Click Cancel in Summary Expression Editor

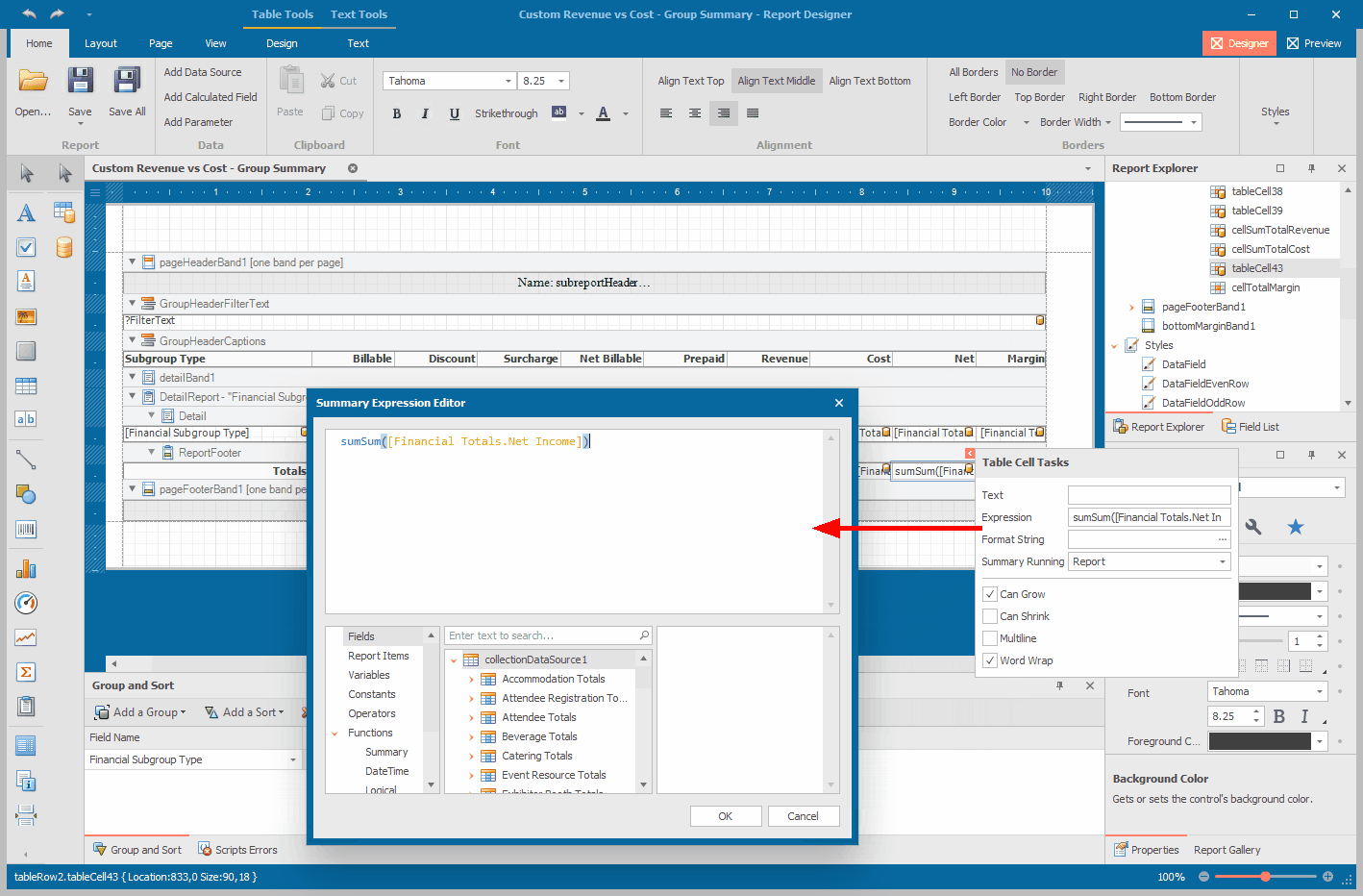point(804,816)
